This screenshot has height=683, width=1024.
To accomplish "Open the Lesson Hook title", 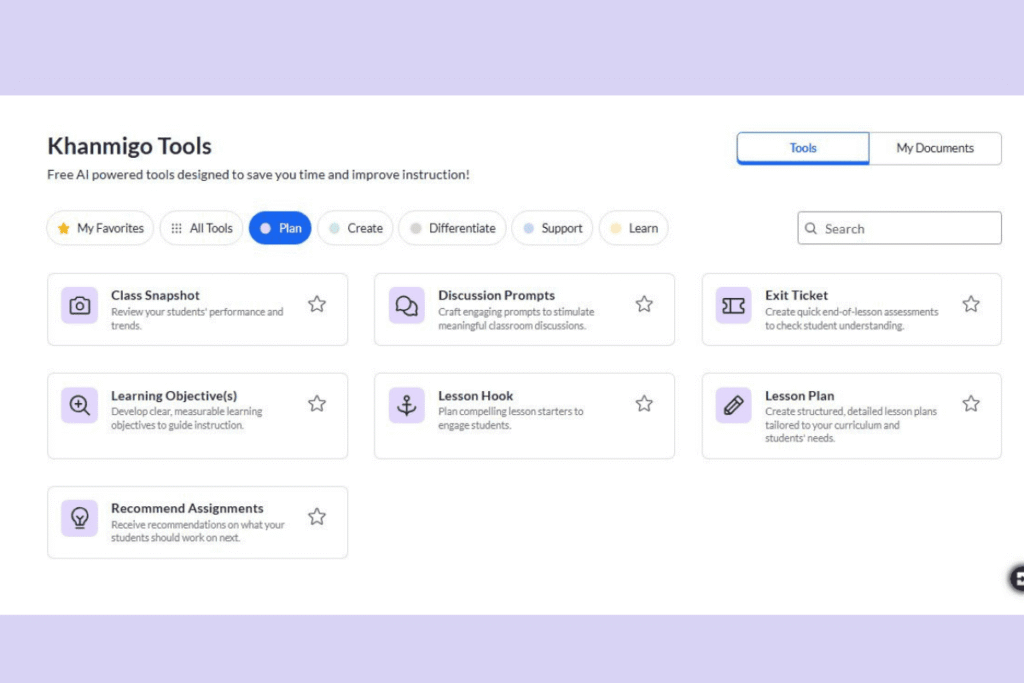I will point(475,396).
